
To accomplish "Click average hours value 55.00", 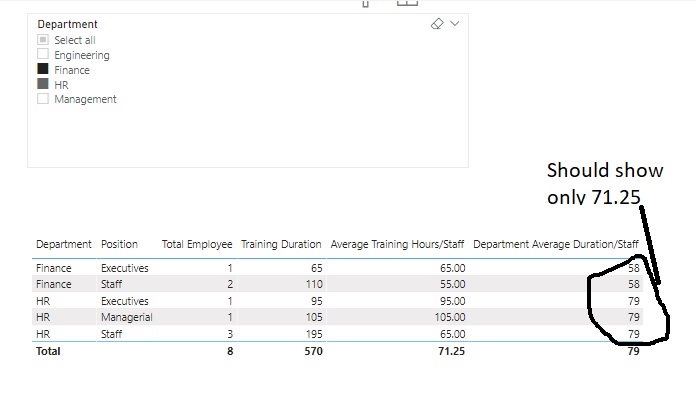I will [x=452, y=284].
